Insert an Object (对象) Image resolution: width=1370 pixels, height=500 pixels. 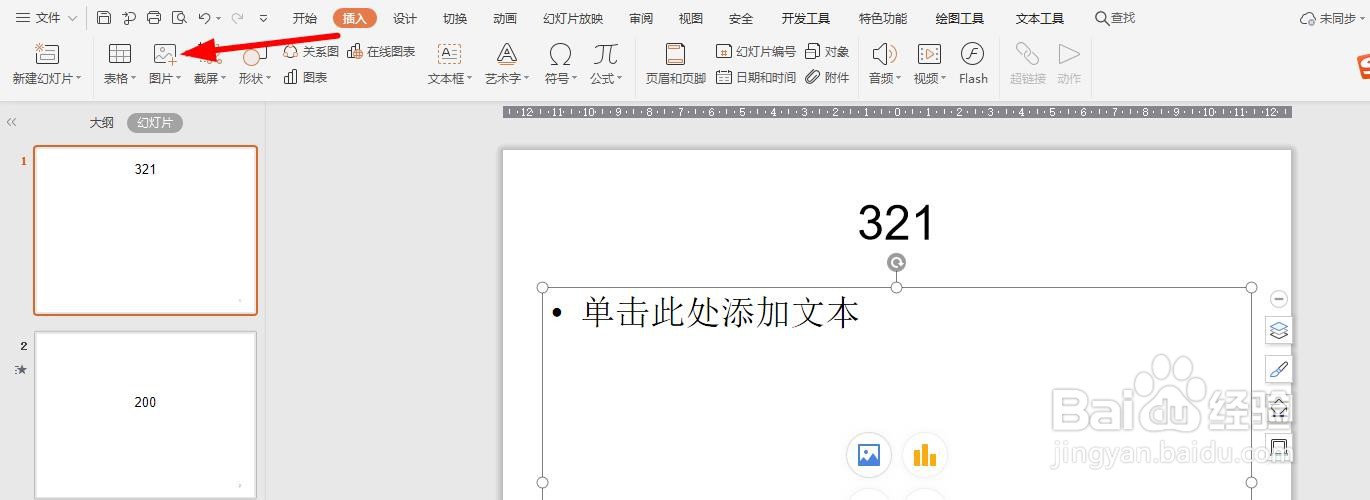point(827,51)
